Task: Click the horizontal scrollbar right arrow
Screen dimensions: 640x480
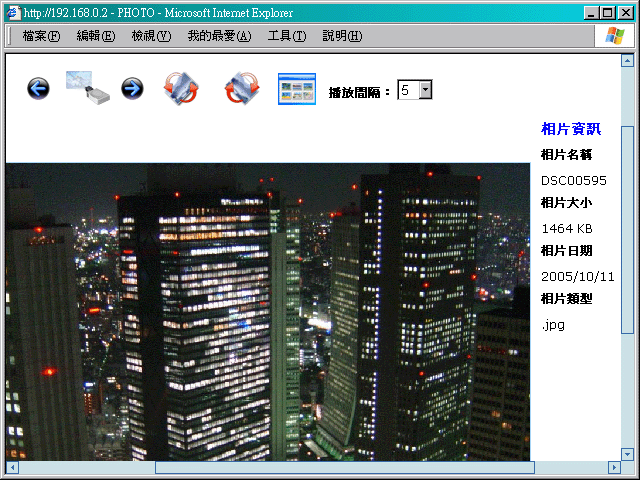Action: pyautogui.click(x=614, y=467)
